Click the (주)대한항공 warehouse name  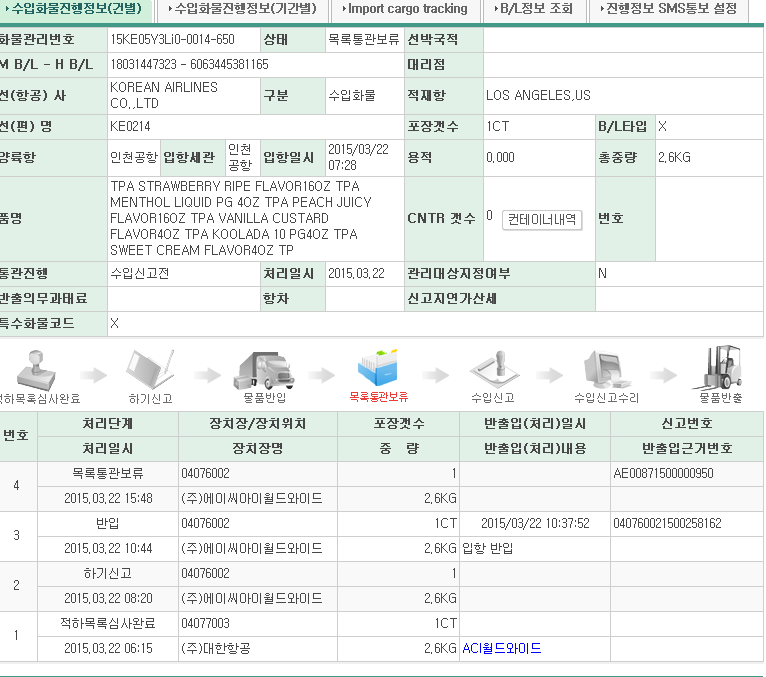[x=216, y=648]
